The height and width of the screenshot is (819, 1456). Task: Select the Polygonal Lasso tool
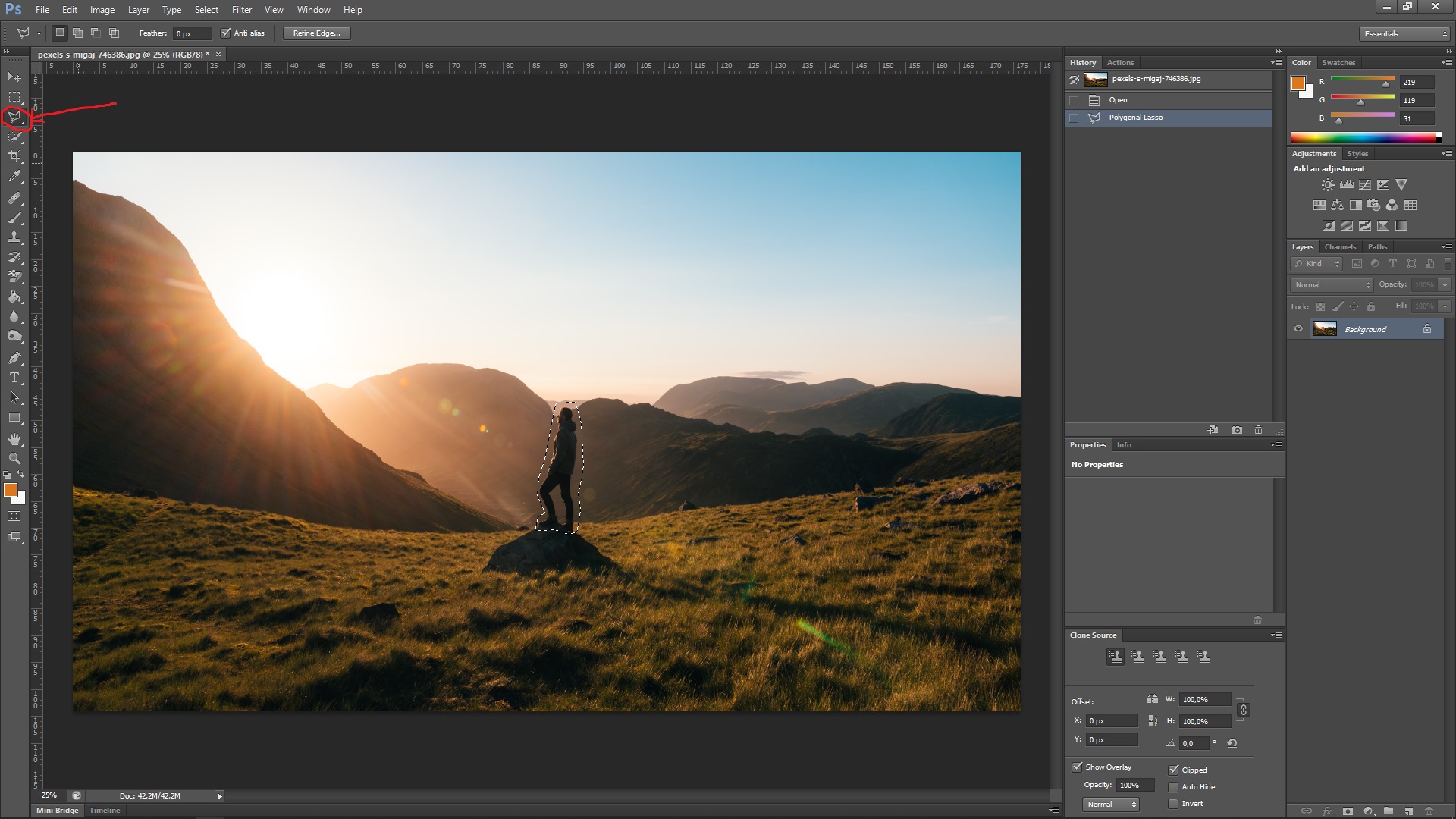(15, 116)
